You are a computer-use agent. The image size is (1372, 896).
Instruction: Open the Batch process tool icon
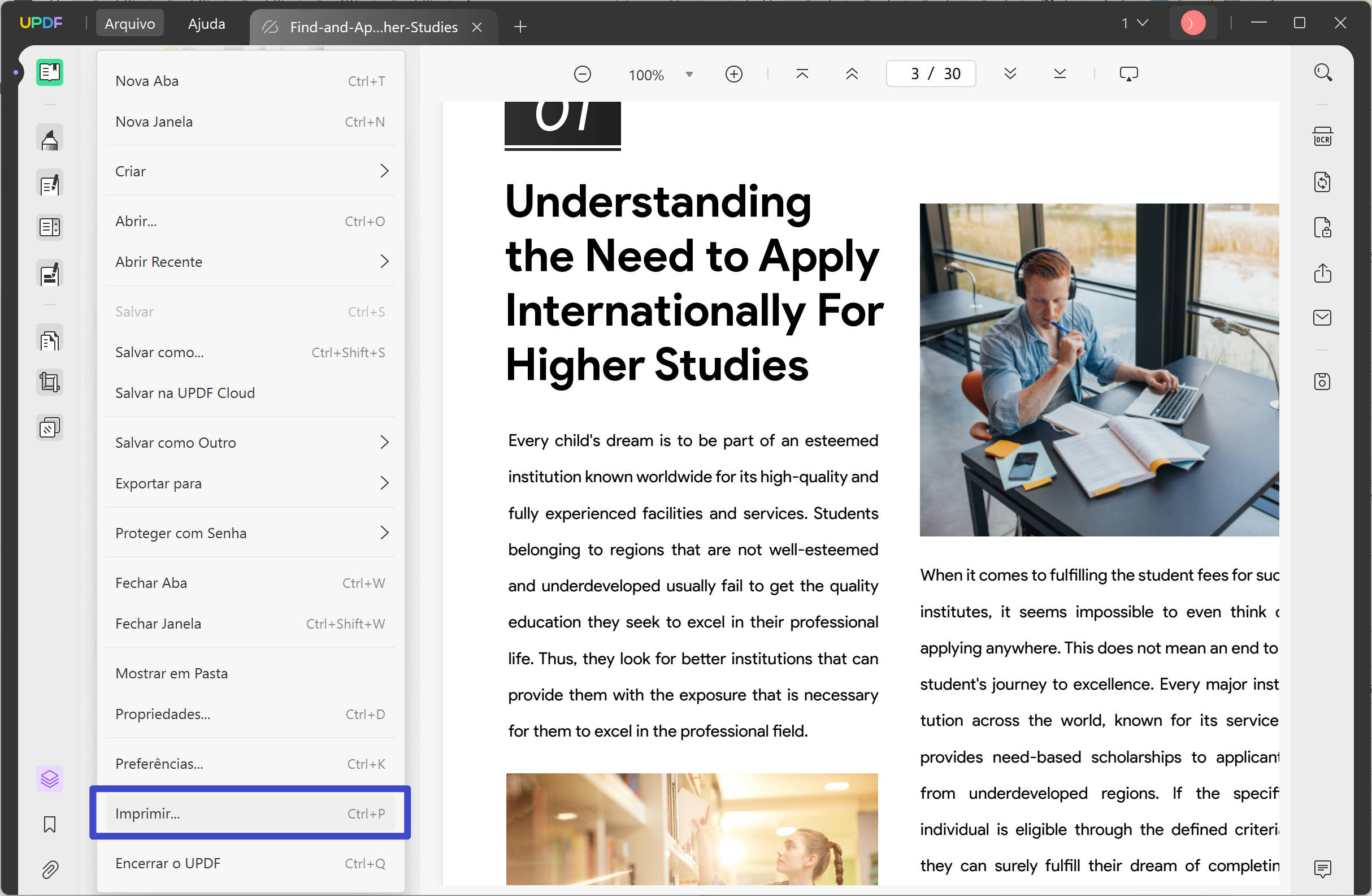point(50,428)
